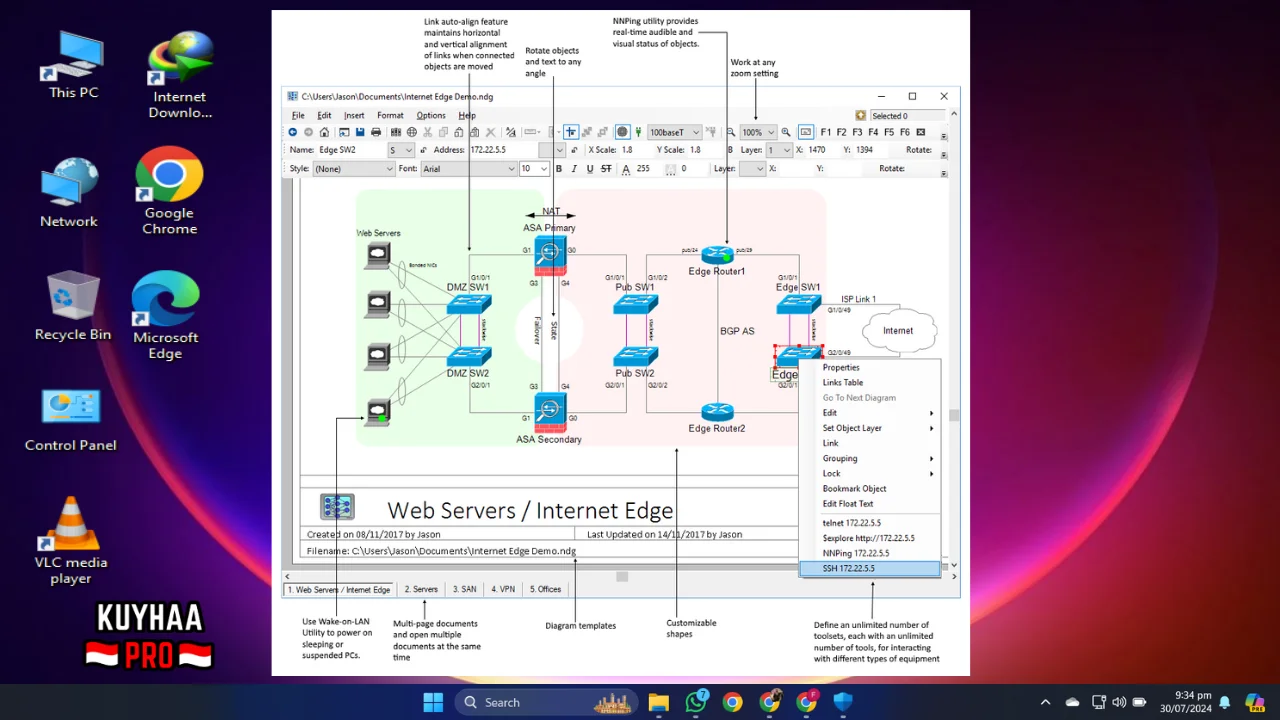Print the diagram using printer icon
Viewport: 1280px width, 720px height.
pos(376,132)
